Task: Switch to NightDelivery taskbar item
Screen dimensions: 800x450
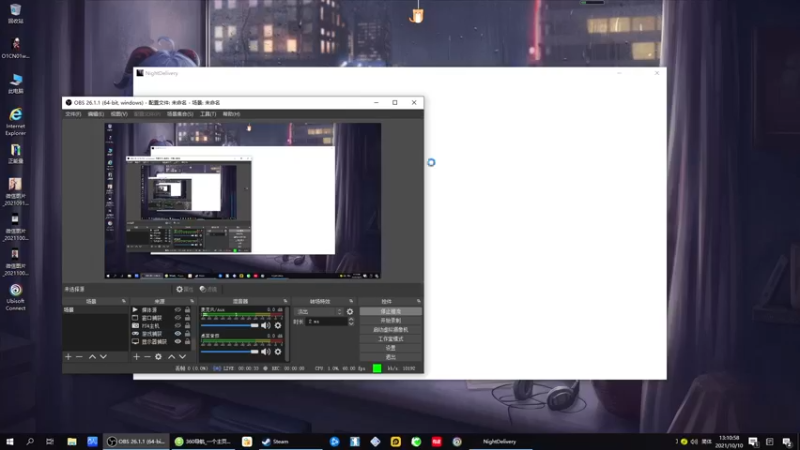Action: point(500,442)
